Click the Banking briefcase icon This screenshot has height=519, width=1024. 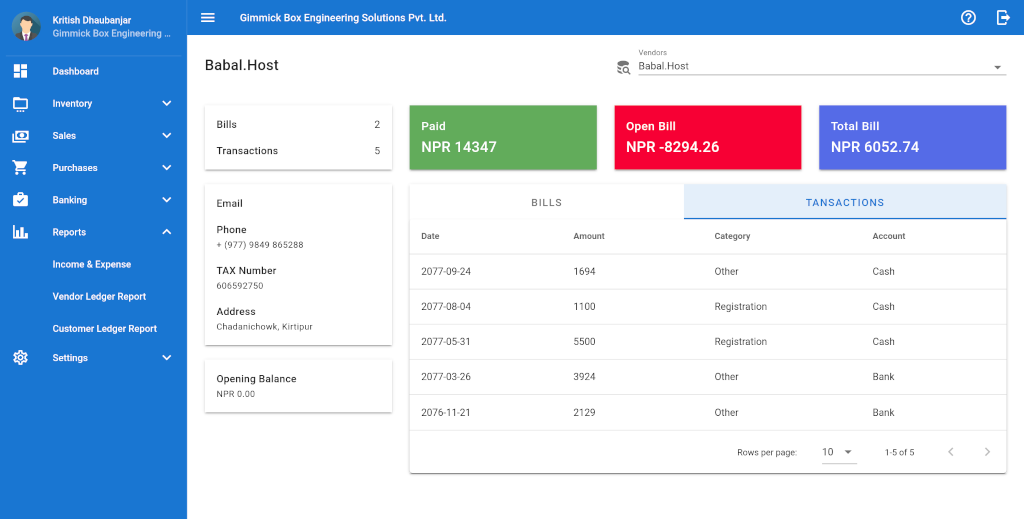click(20, 200)
